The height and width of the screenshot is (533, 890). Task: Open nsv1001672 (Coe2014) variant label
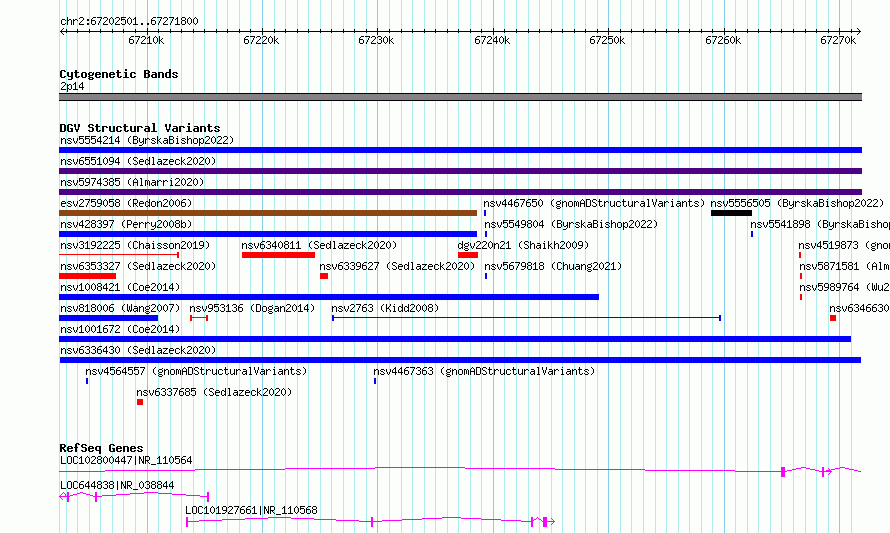[x=120, y=329]
